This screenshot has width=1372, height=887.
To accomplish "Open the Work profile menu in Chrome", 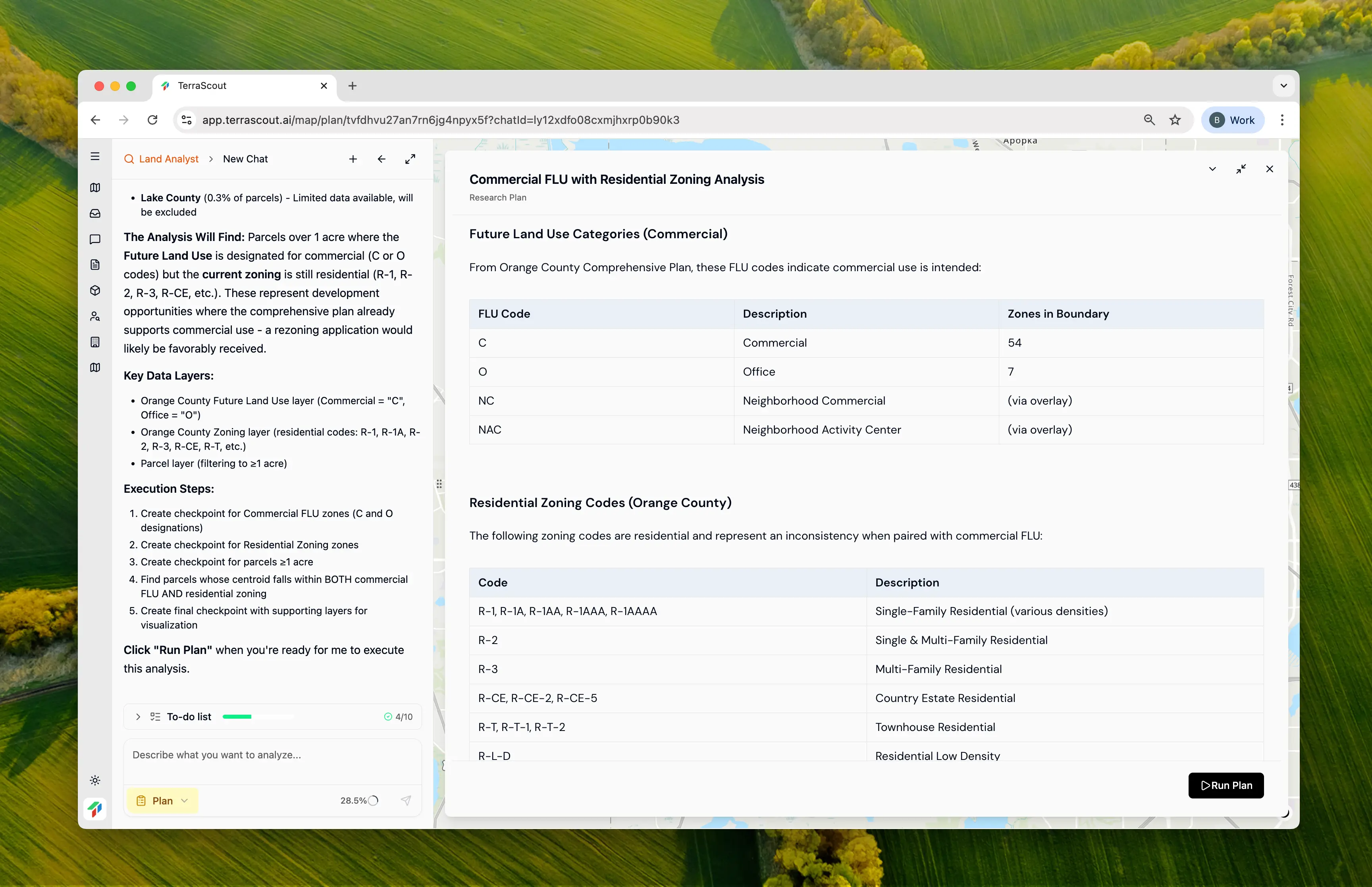I will [x=1232, y=120].
